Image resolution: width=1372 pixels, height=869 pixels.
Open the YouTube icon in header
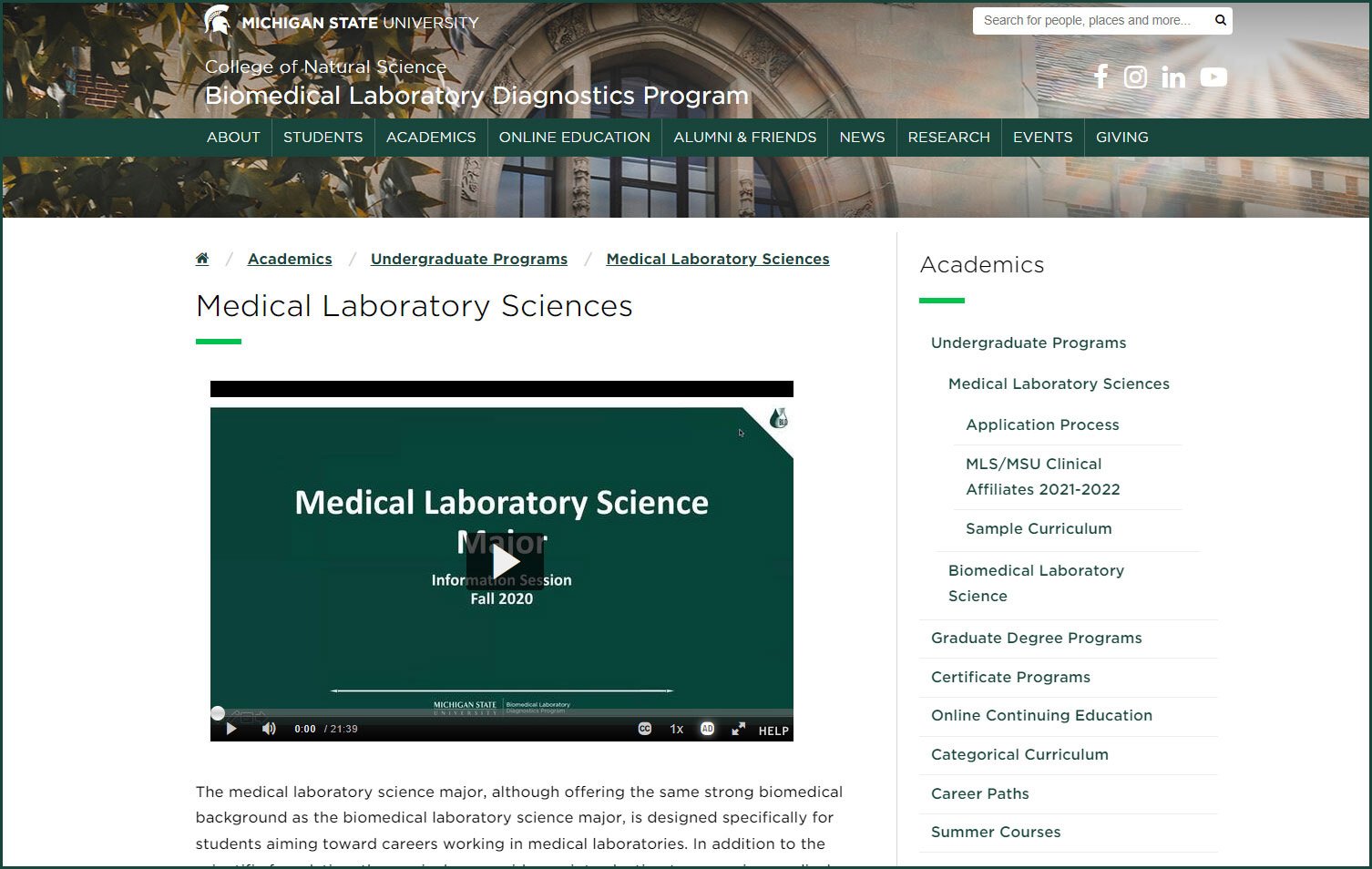point(1213,77)
